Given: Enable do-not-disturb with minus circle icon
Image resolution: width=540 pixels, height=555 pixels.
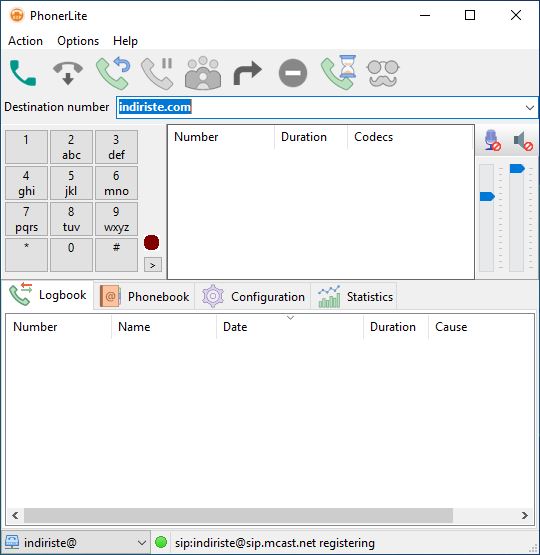Looking at the screenshot, I should (293, 73).
